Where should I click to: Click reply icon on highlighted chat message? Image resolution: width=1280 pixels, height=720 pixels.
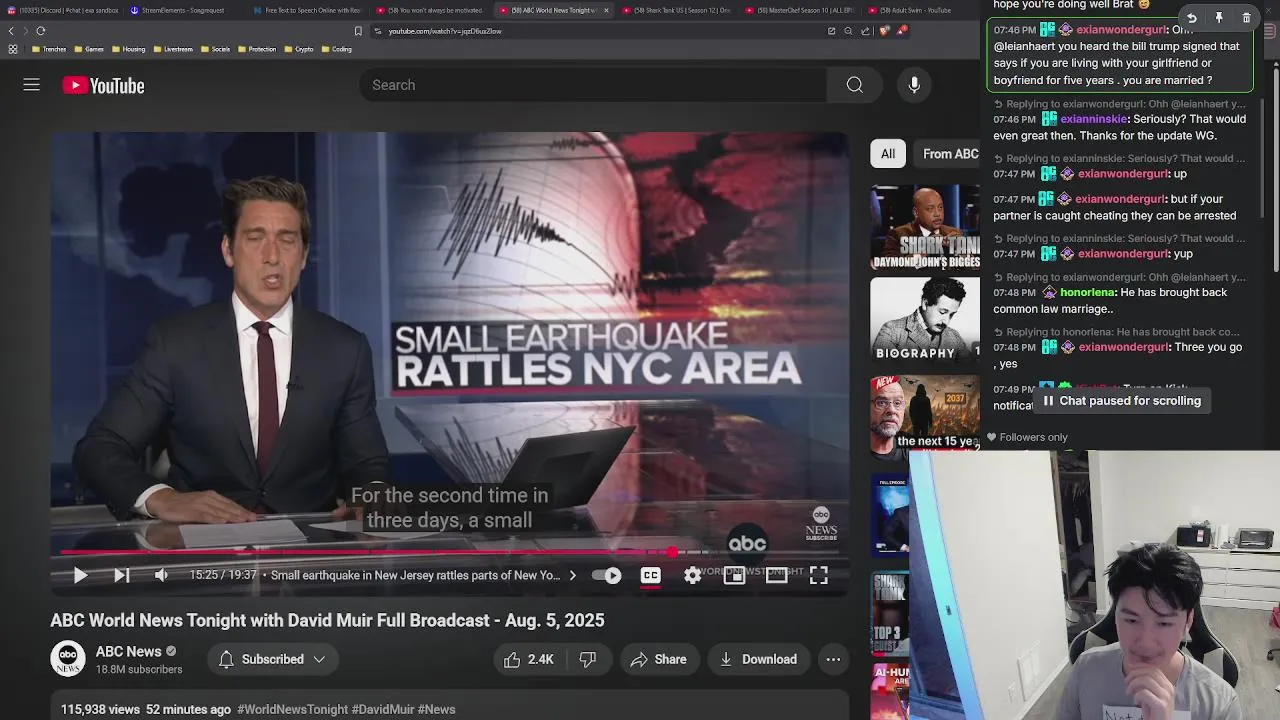(x=1191, y=18)
